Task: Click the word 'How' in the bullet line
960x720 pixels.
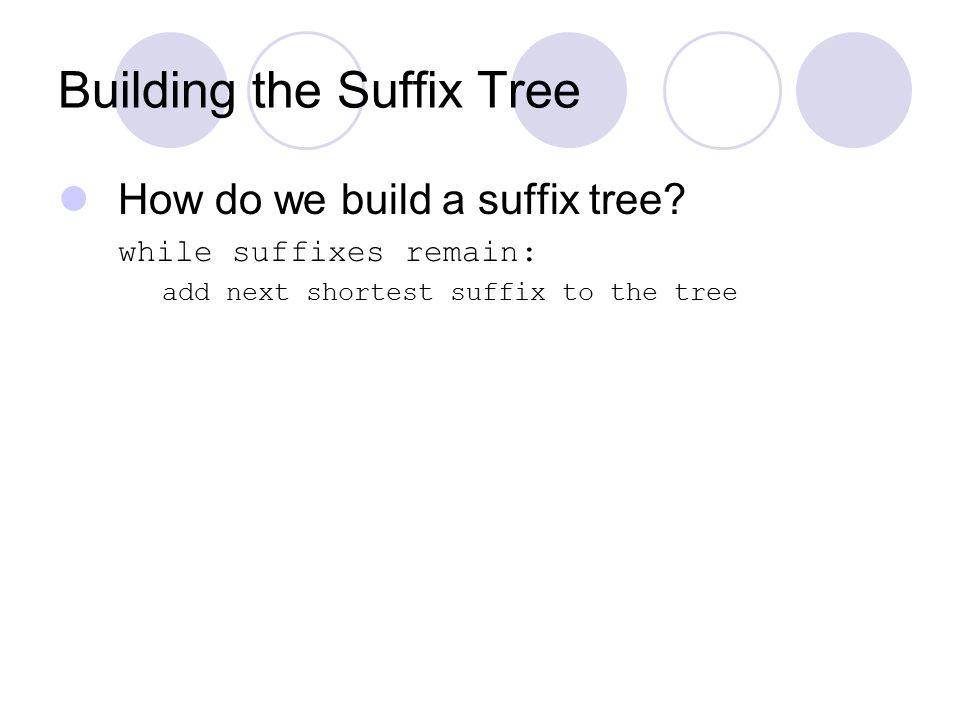Action: coord(159,200)
